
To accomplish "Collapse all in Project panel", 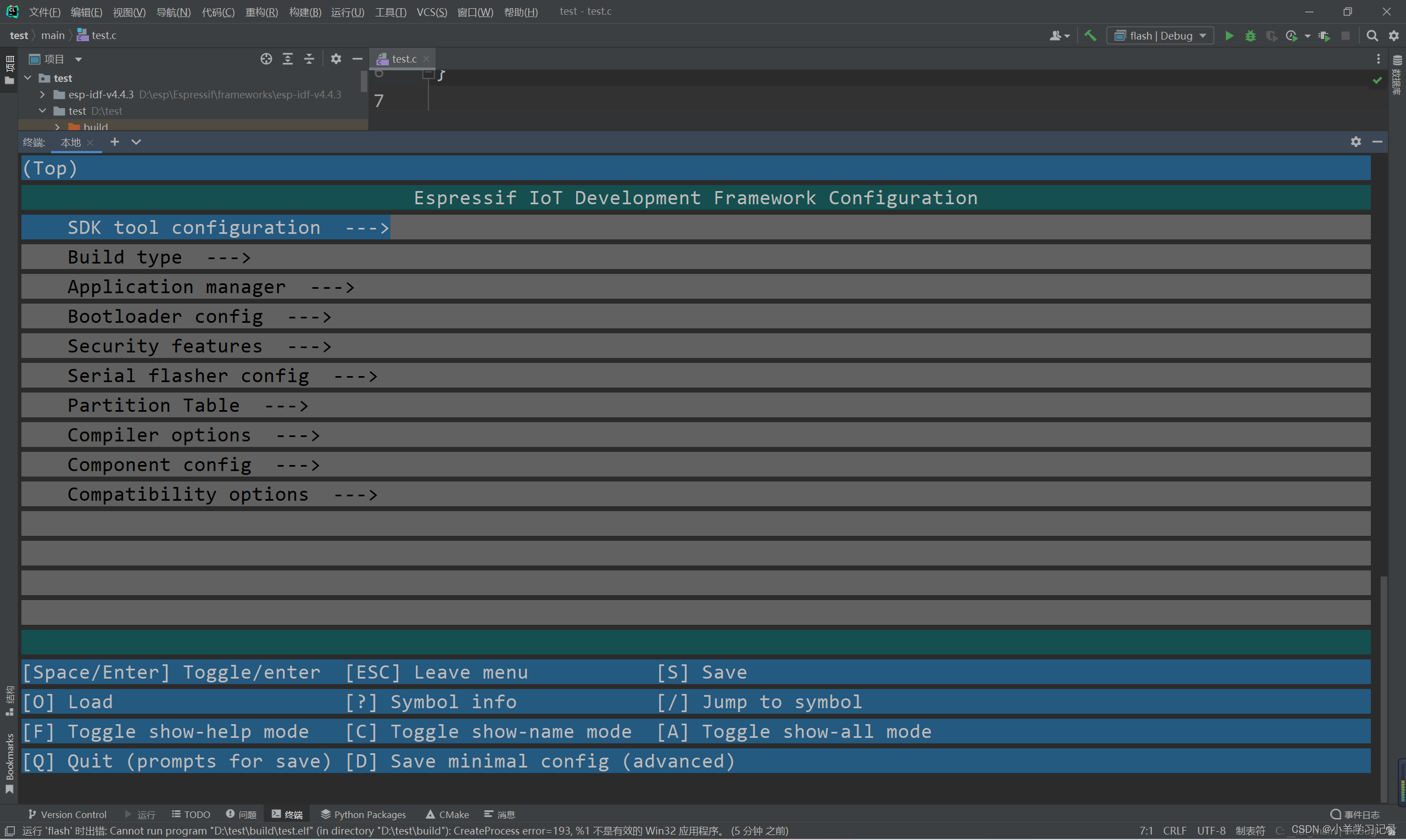I will coord(309,59).
